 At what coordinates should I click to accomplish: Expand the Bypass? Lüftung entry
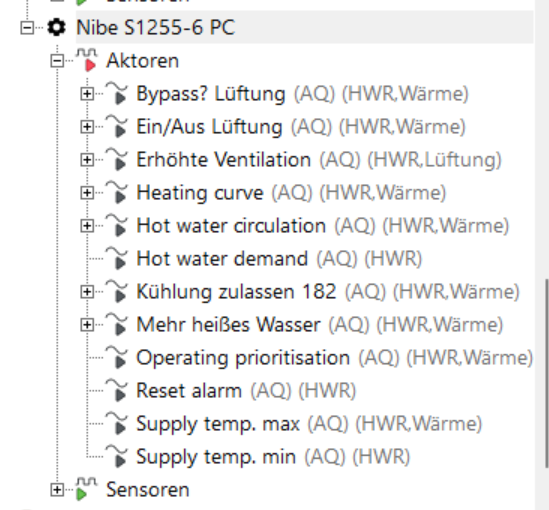tap(87, 93)
